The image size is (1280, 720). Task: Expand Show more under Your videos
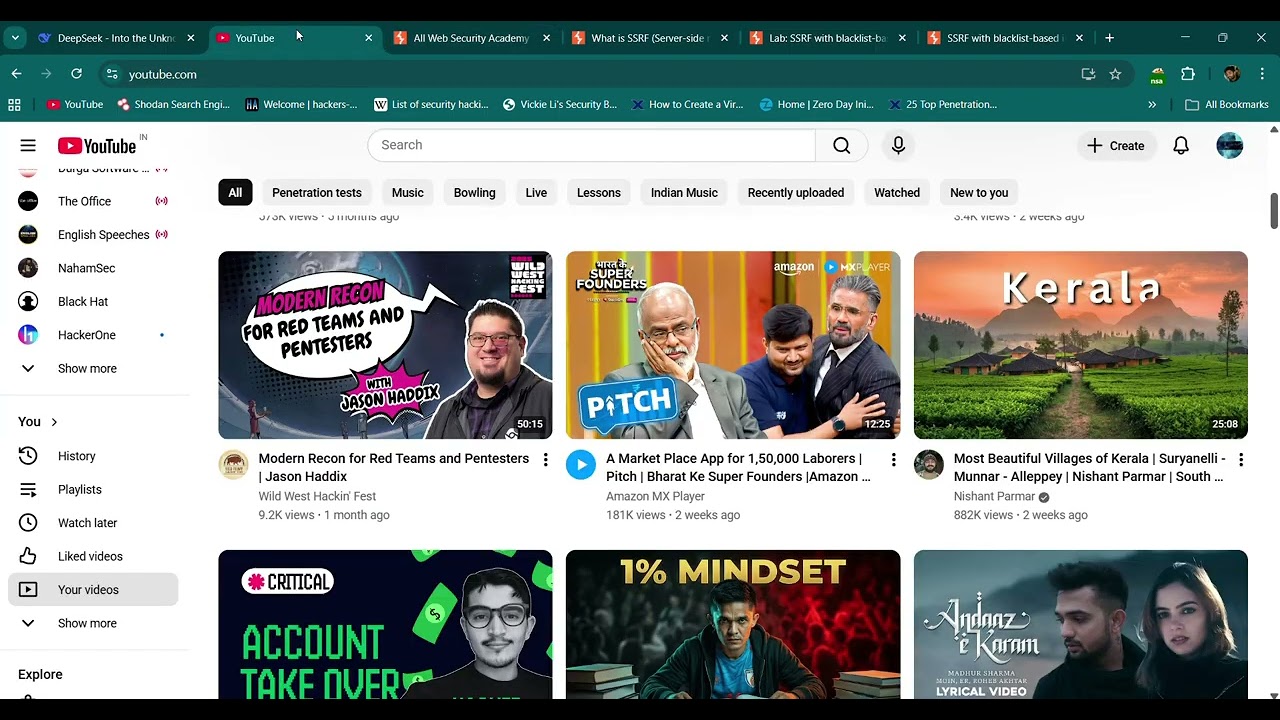pos(93,623)
